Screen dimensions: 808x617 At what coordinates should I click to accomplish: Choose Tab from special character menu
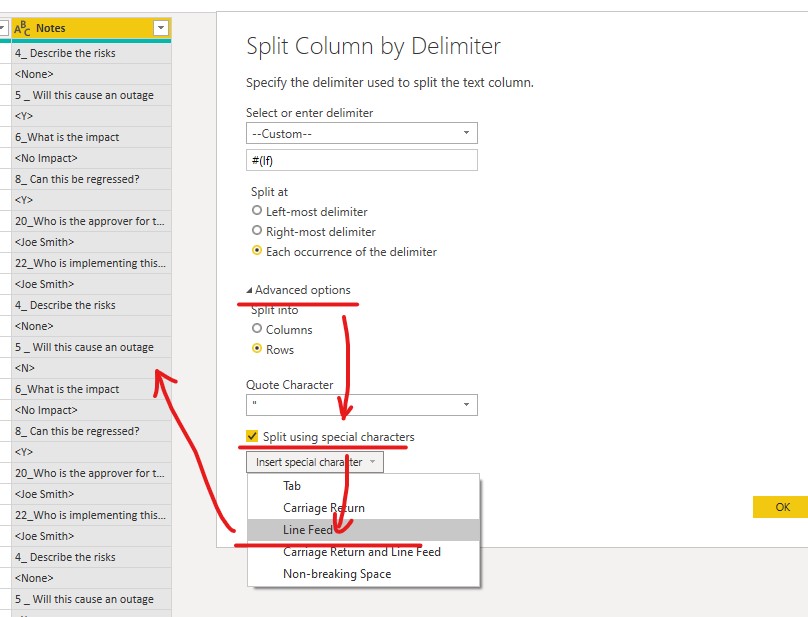(363, 486)
